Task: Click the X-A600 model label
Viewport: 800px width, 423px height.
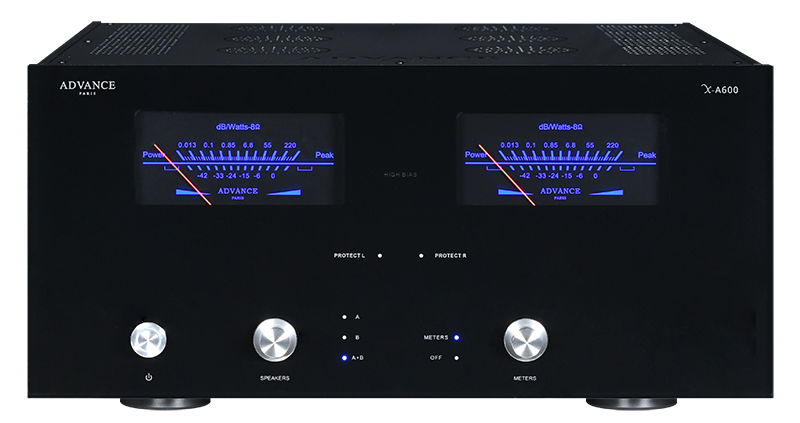Action: (719, 90)
